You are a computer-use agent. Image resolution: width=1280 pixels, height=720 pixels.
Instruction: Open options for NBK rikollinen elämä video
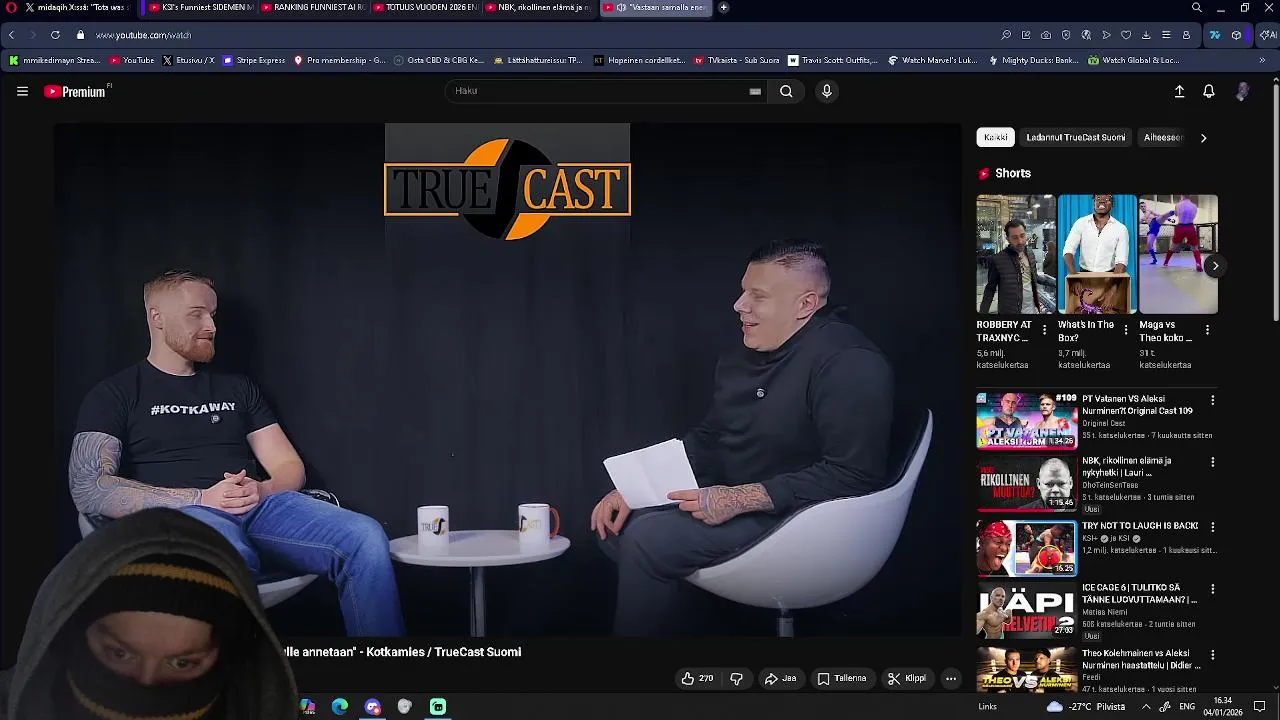tap(1212, 463)
